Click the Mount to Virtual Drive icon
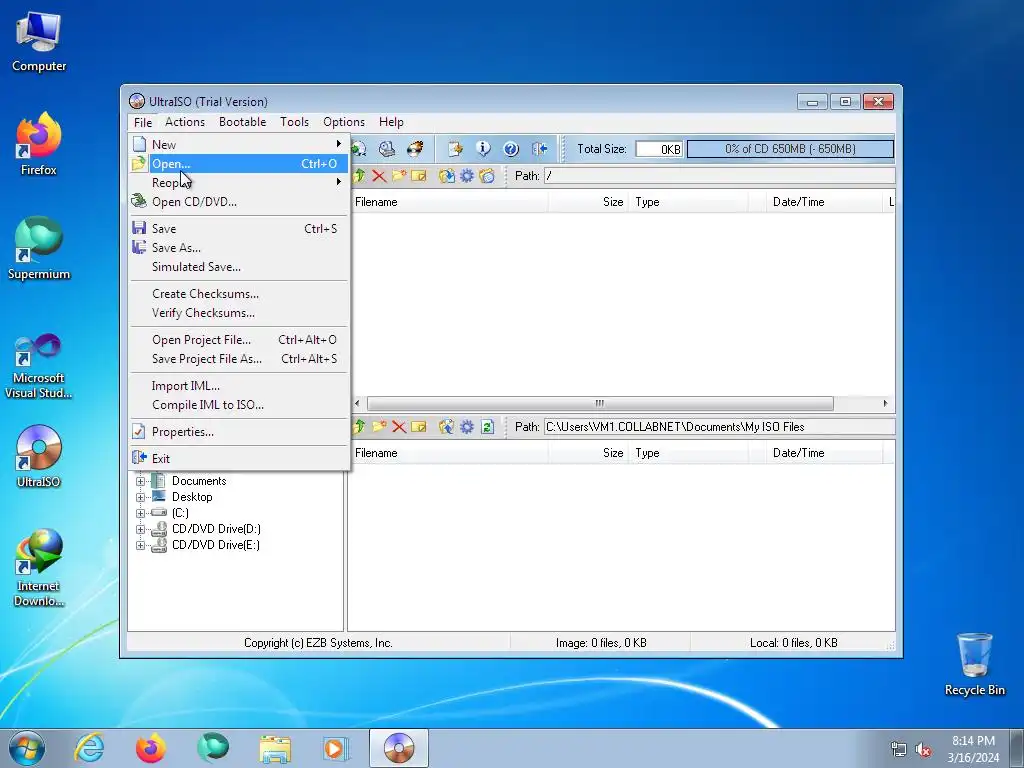 point(387,149)
